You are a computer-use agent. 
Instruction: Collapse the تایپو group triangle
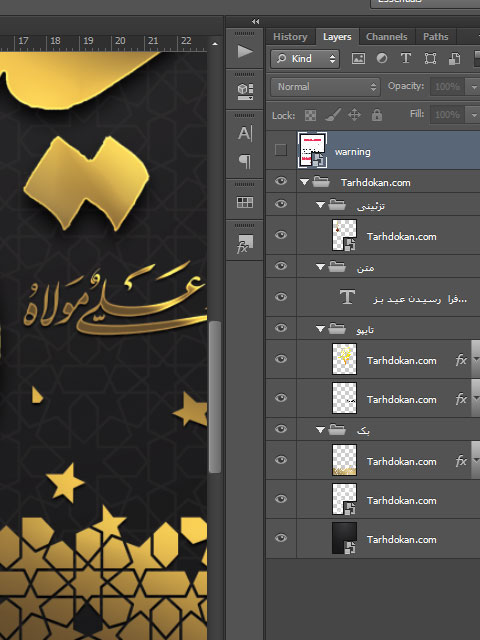[320, 329]
